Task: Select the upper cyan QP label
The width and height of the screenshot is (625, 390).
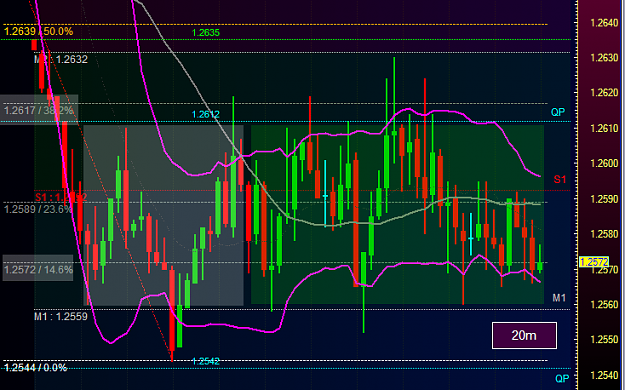Action: [x=558, y=112]
